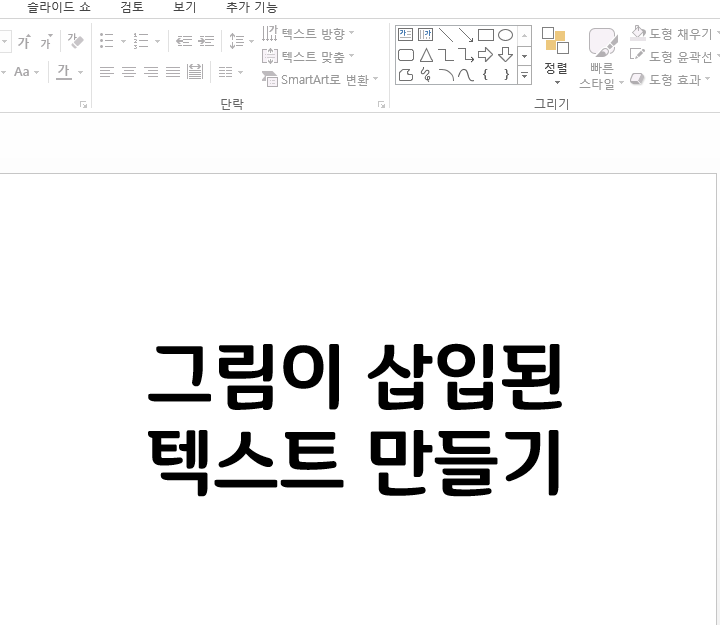
Task: Select the straight line shape
Action: [446, 35]
